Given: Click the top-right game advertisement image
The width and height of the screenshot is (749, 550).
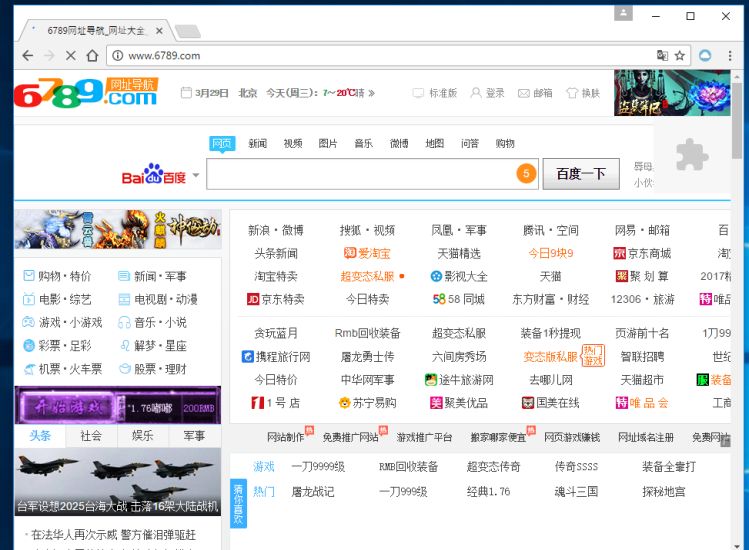Looking at the screenshot, I should click(672, 93).
